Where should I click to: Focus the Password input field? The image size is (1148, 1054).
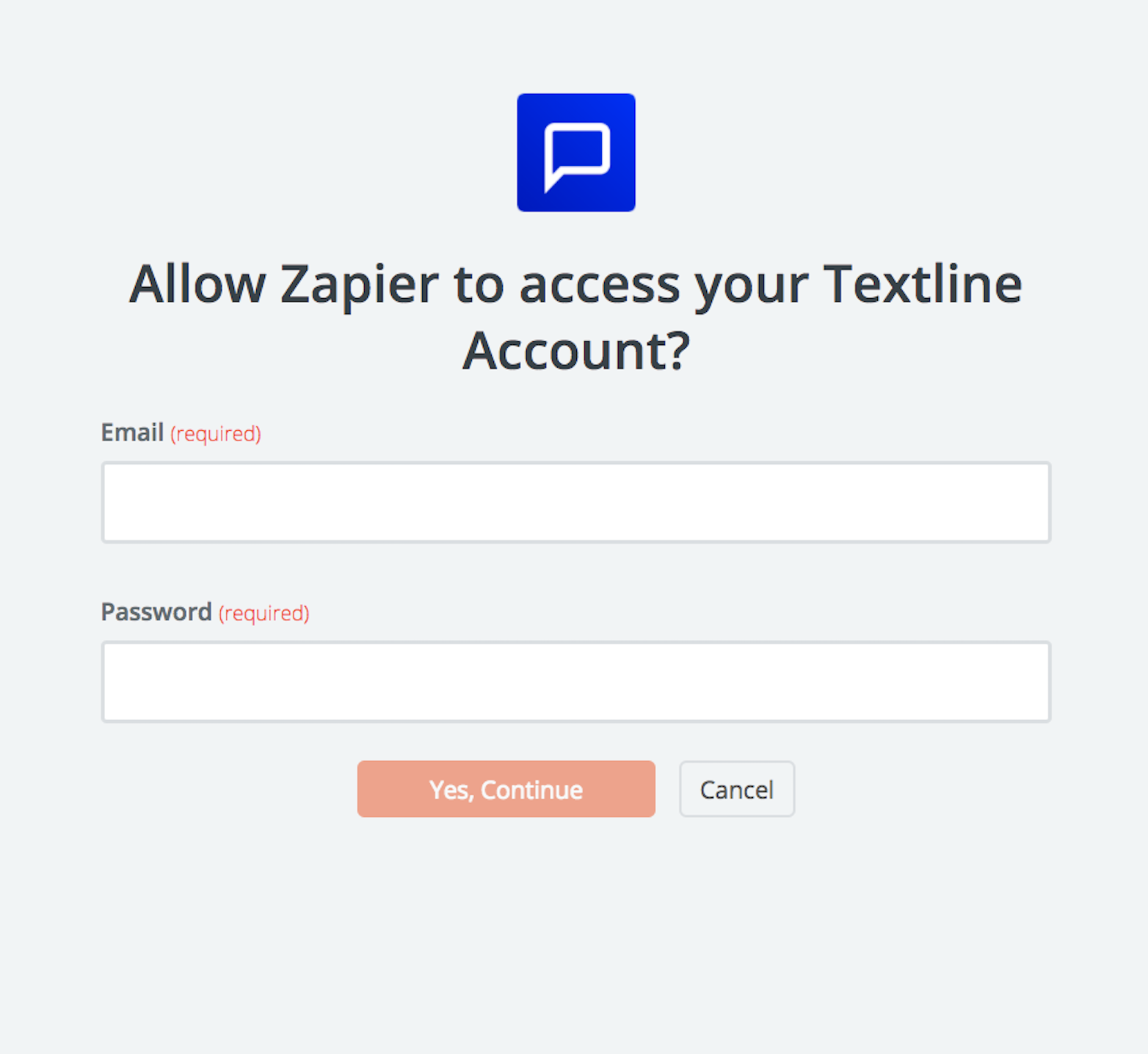click(x=576, y=682)
